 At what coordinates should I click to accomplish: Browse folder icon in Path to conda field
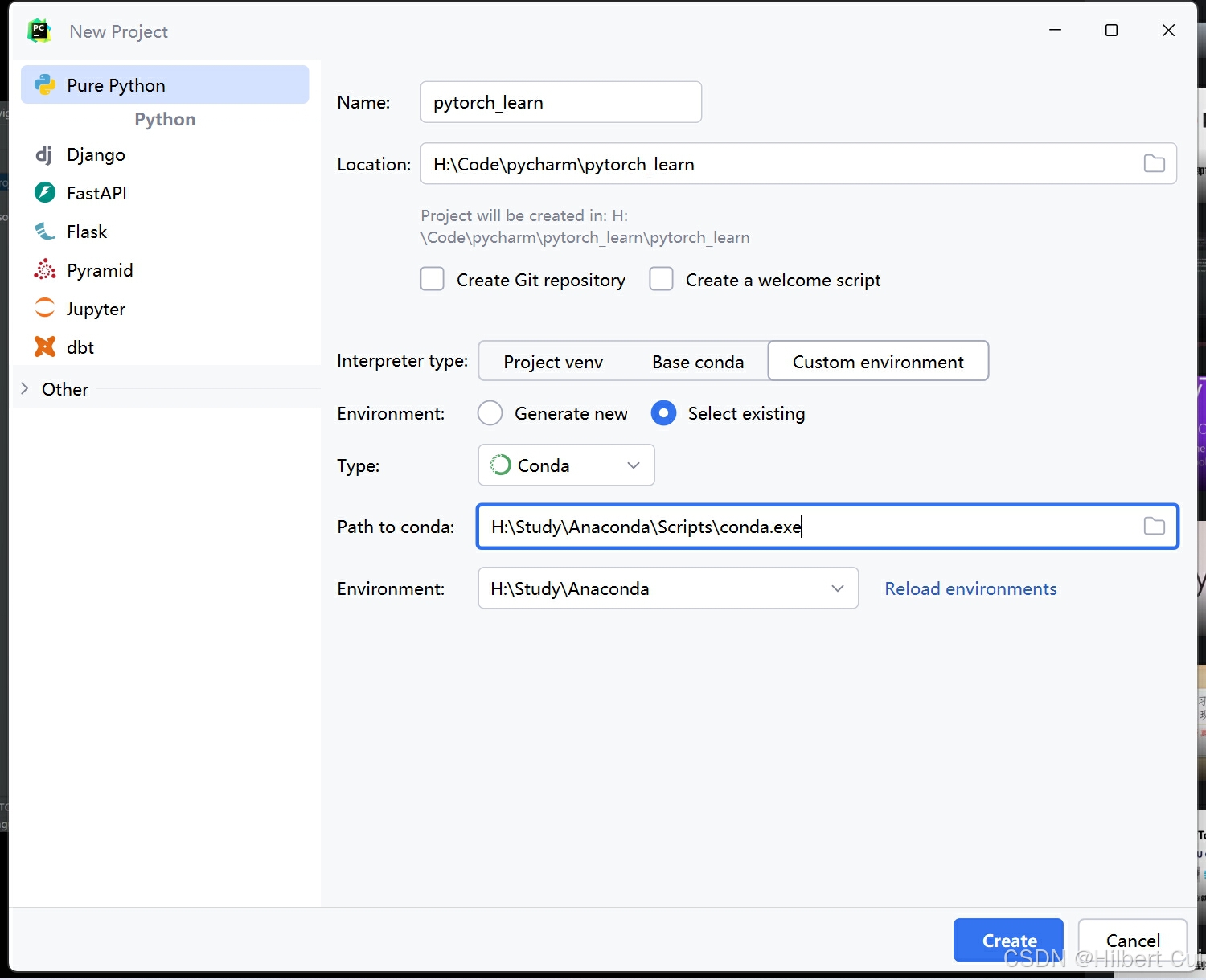(x=1155, y=526)
